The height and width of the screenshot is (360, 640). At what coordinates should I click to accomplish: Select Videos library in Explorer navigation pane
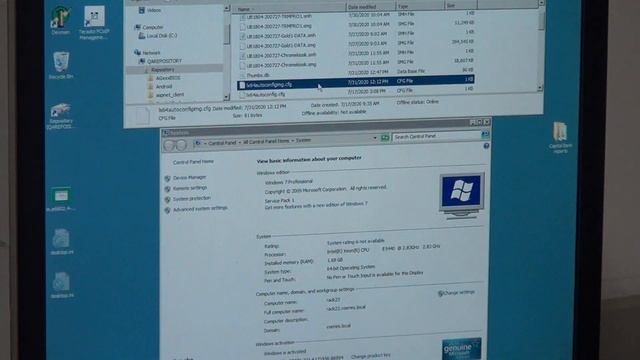tap(150, 10)
